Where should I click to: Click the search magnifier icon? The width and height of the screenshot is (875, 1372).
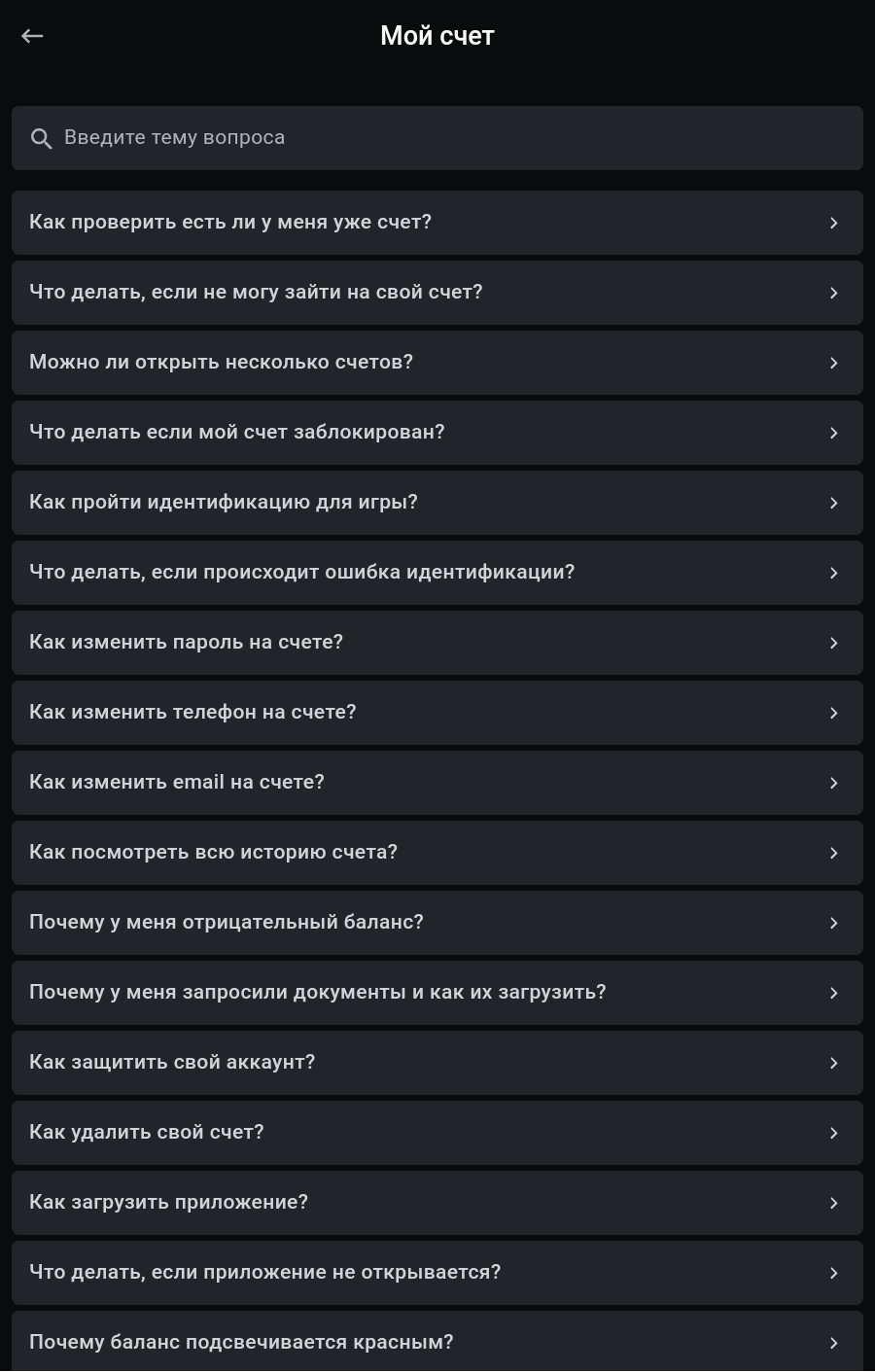coord(41,139)
